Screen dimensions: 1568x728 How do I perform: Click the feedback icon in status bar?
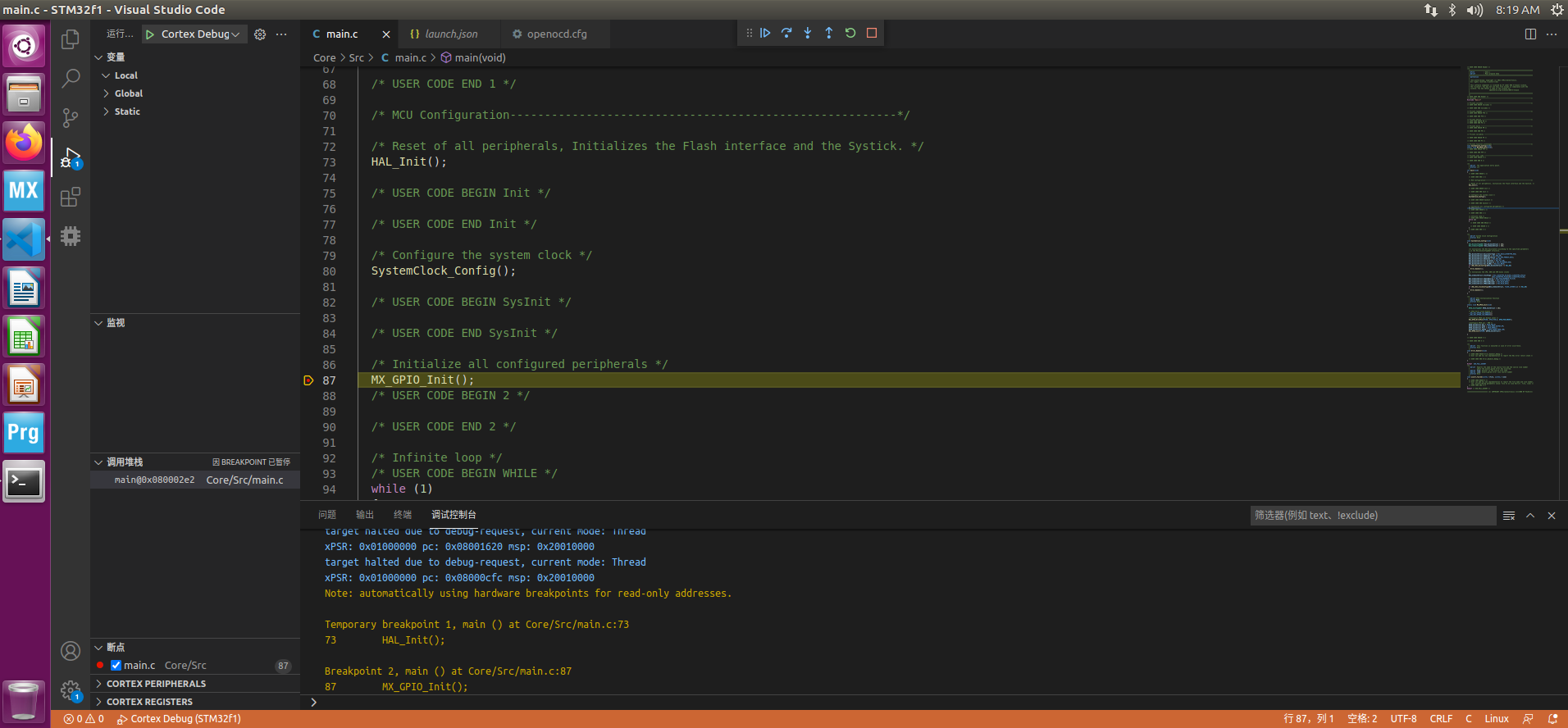[1528, 719]
